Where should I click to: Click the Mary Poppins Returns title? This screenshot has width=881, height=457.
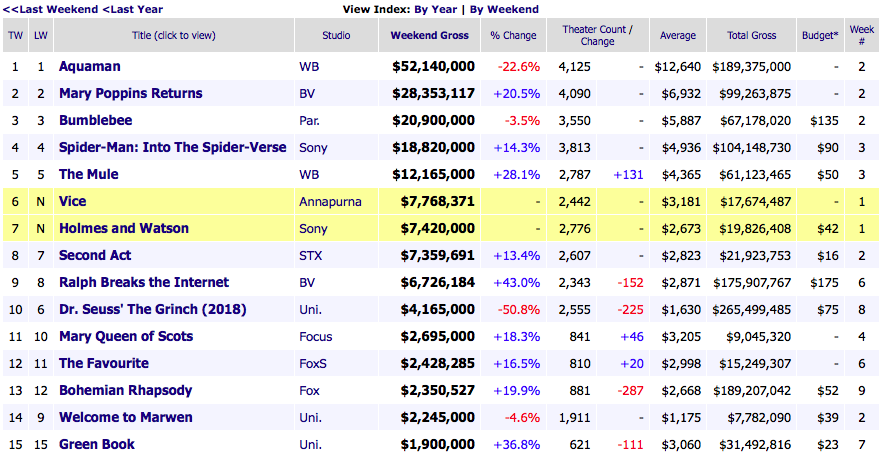click(x=130, y=94)
